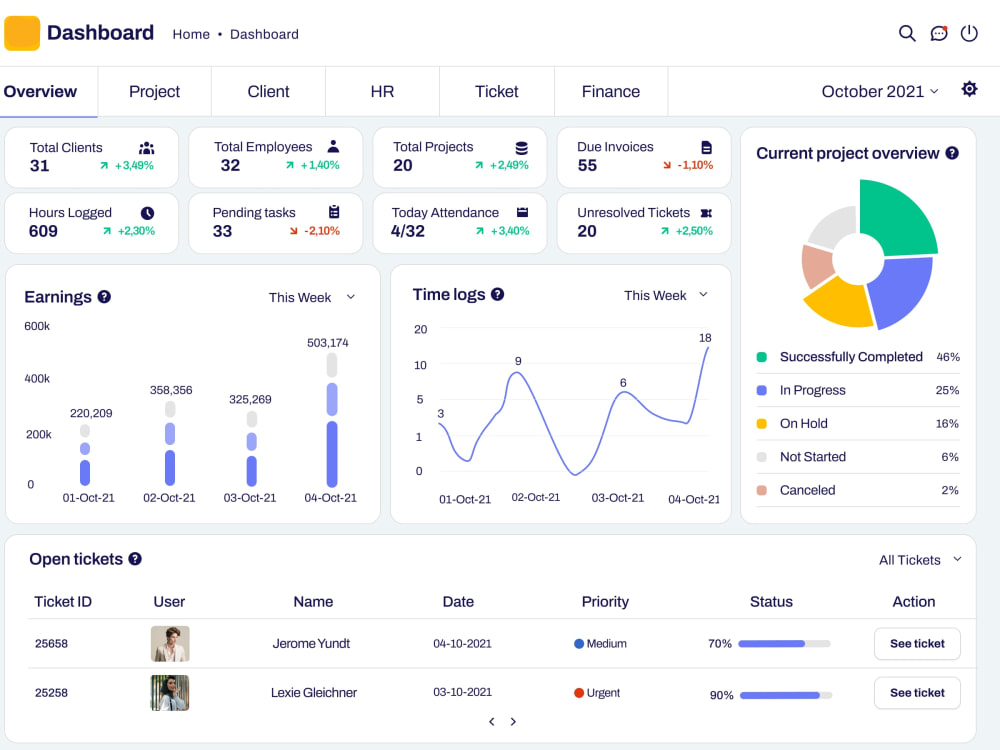Viewport: 1000px width, 750px height.
Task: Click the Earnings help question icon
Action: [x=104, y=297]
